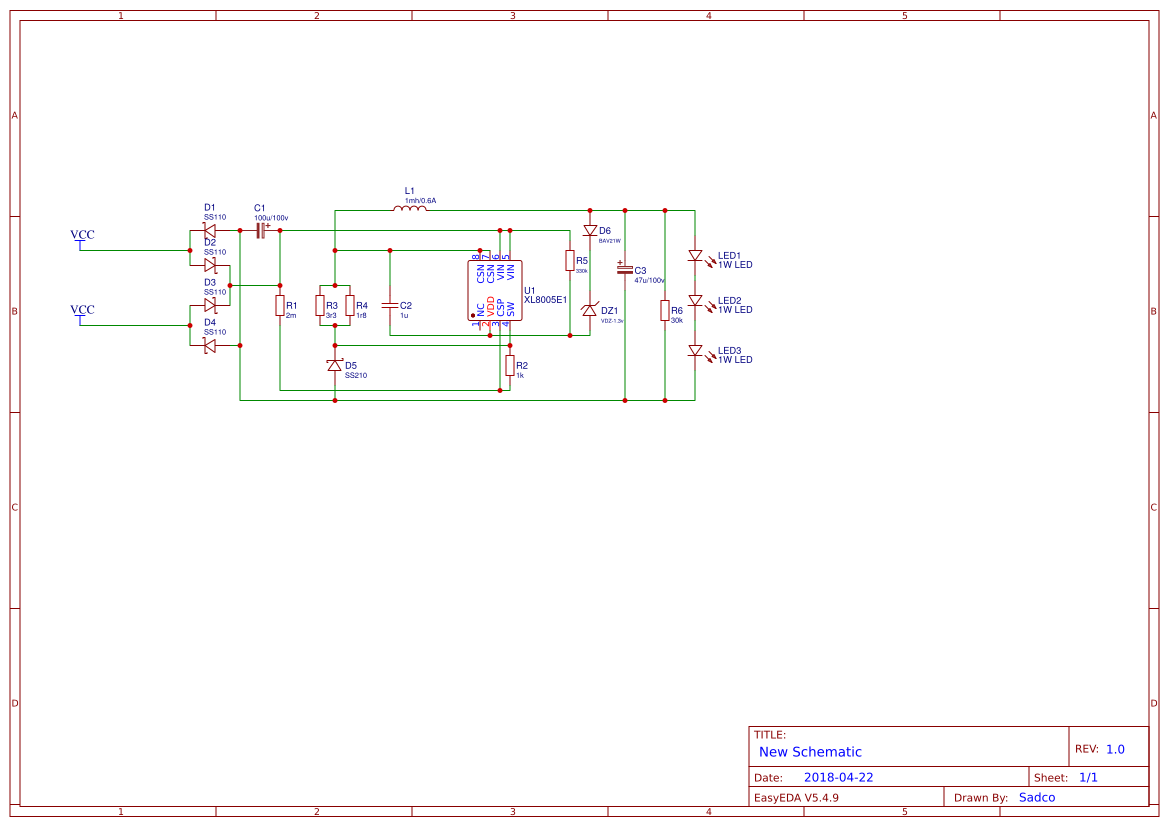Select the upper VCC net label
The image size is (1169, 827).
pos(80,234)
